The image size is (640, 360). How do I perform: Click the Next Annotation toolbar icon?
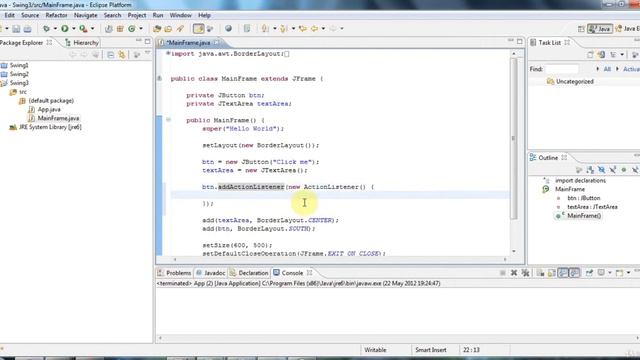click(x=265, y=29)
